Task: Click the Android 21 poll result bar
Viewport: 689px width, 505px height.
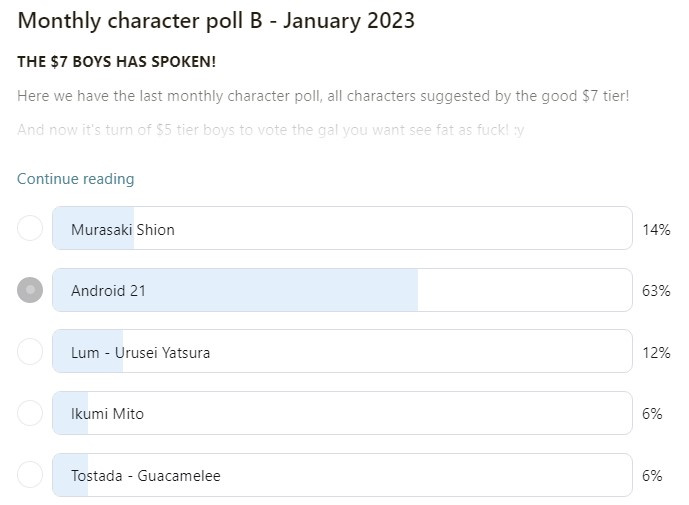Action: [x=342, y=290]
